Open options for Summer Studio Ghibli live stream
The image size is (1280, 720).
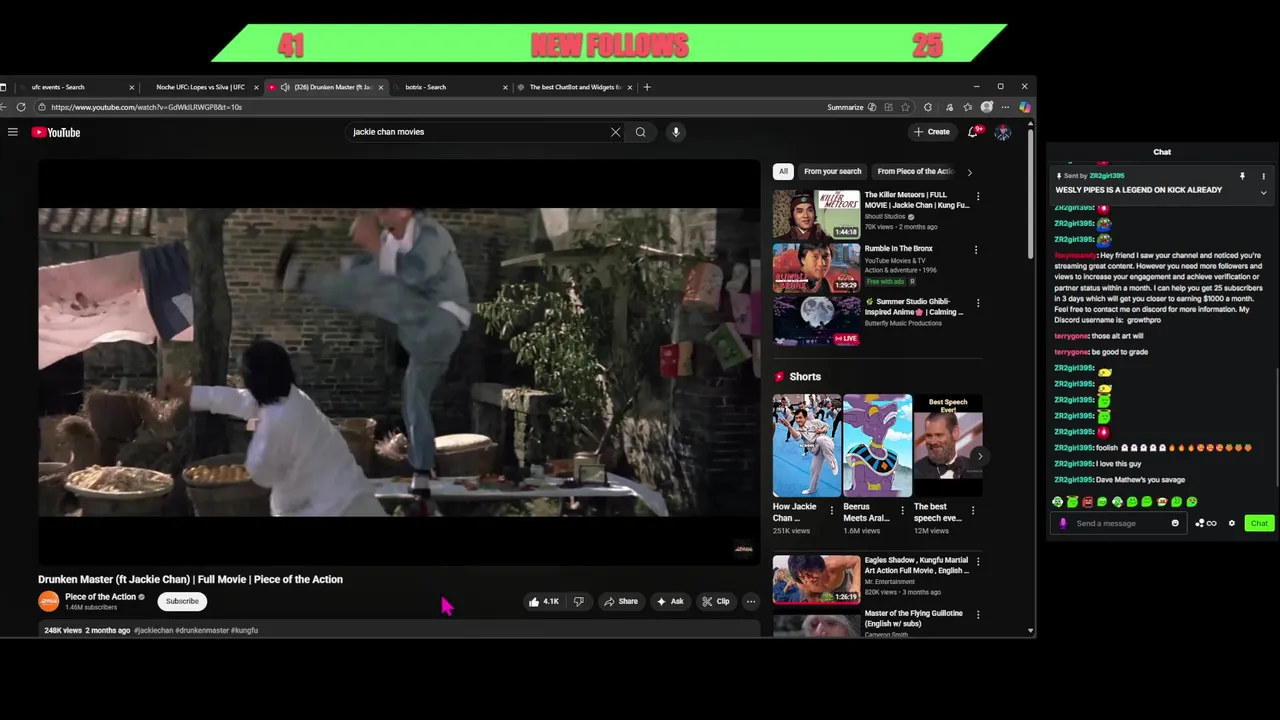point(978,303)
